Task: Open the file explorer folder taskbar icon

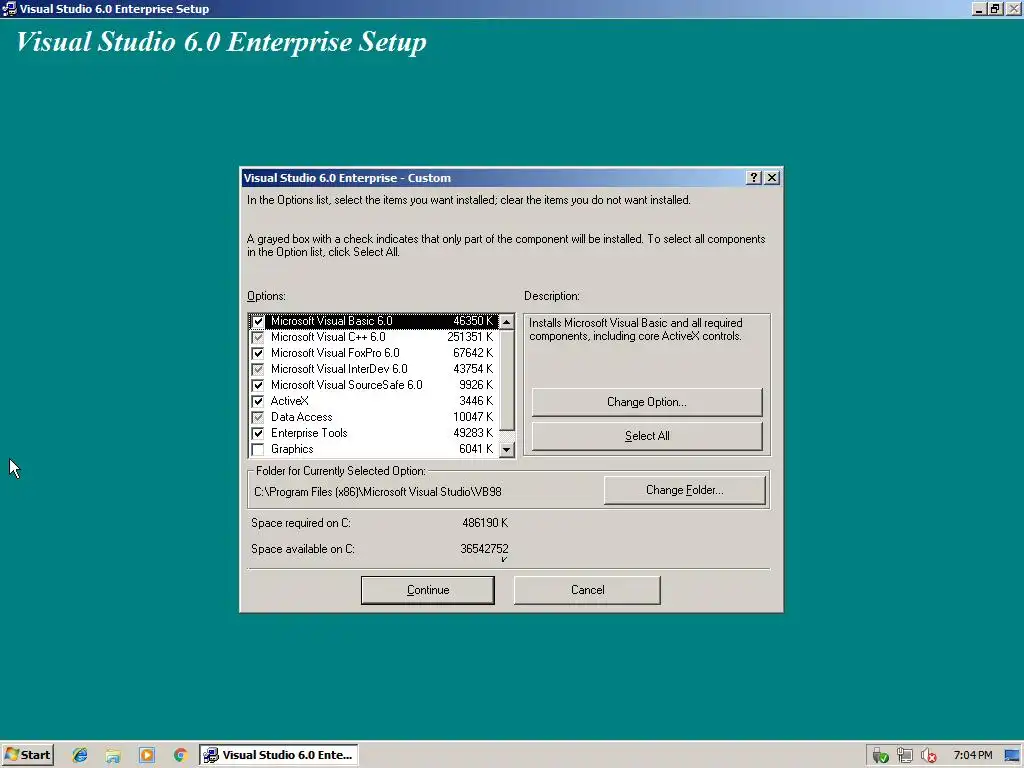Action: click(113, 756)
